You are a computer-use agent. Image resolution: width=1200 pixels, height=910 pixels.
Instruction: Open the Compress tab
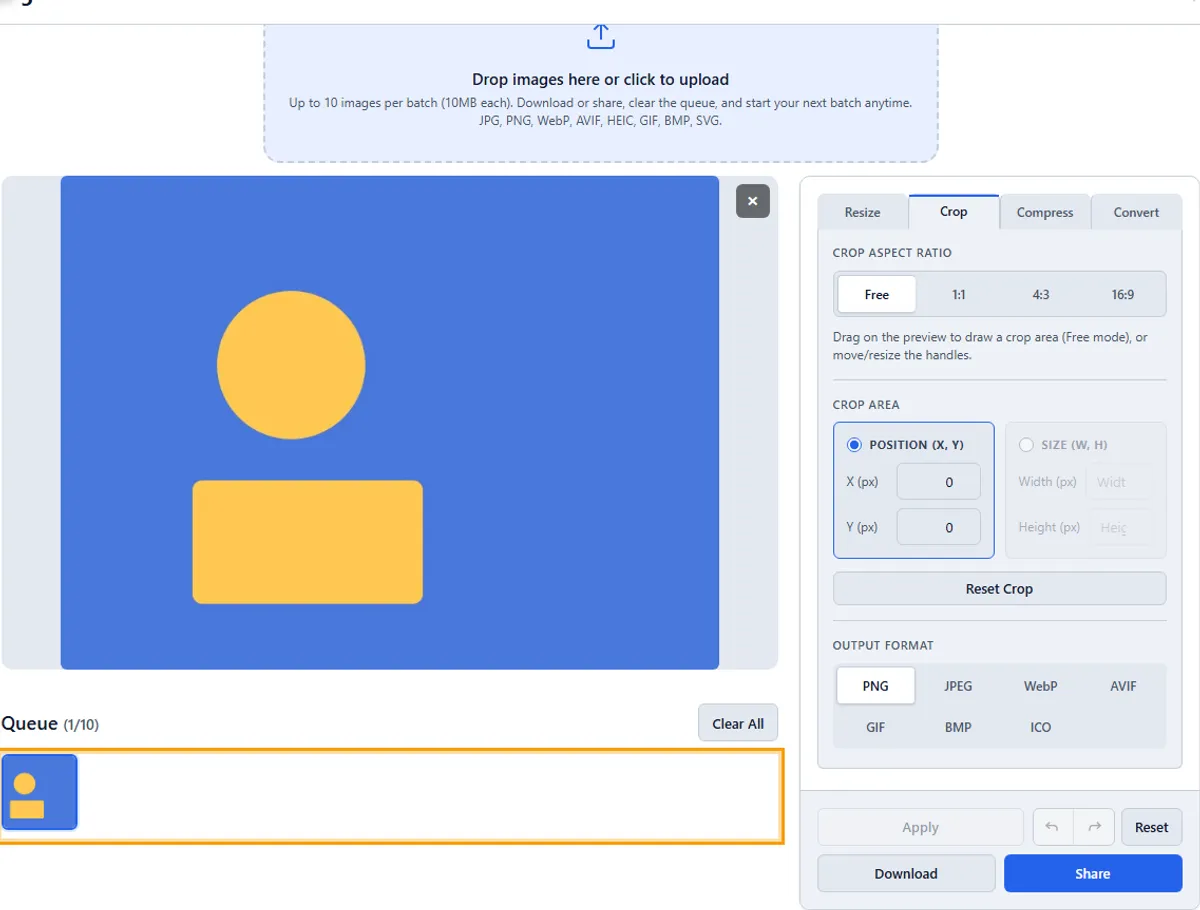(1045, 212)
